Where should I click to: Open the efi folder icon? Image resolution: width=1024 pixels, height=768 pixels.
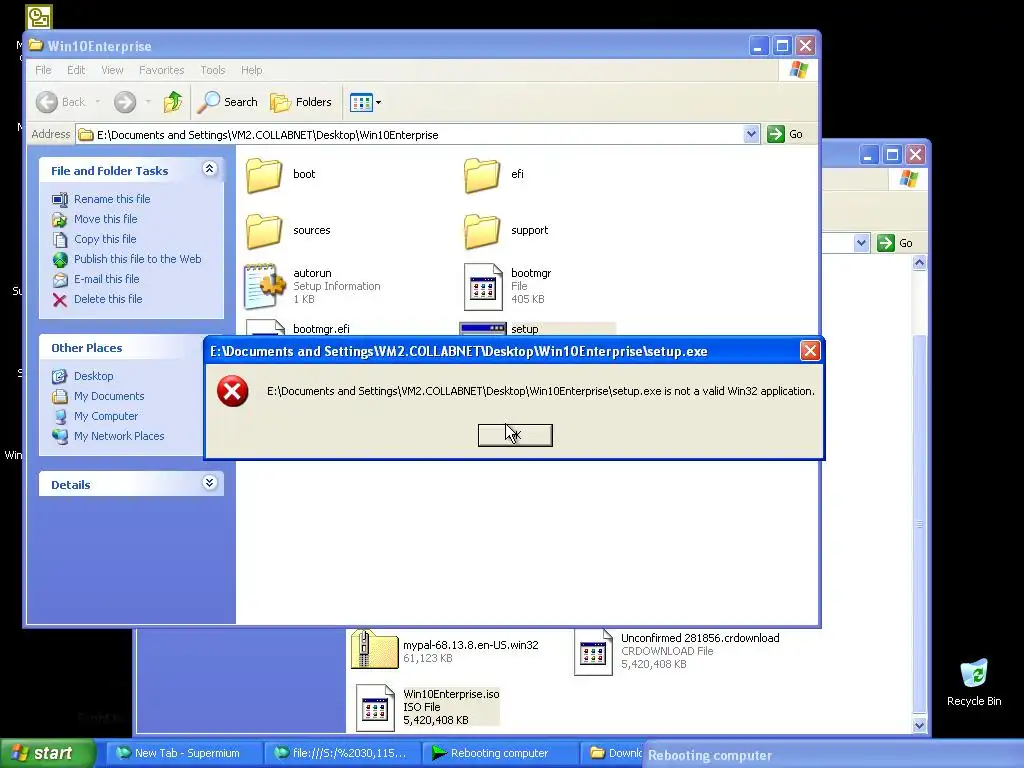tap(482, 174)
